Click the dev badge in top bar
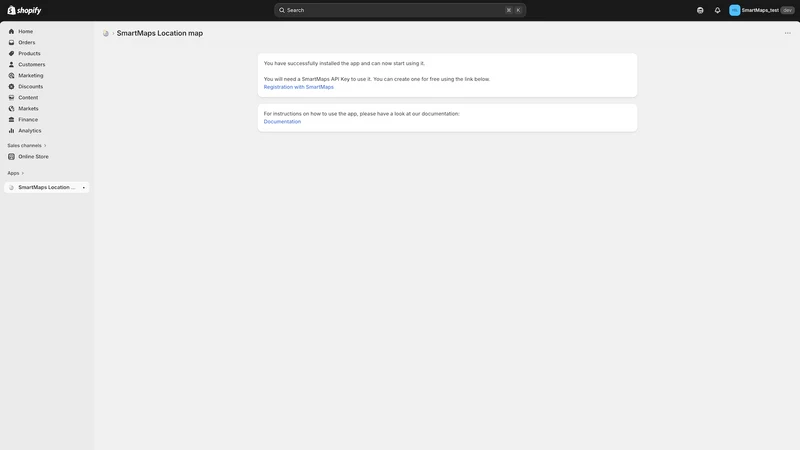 tap(787, 10)
